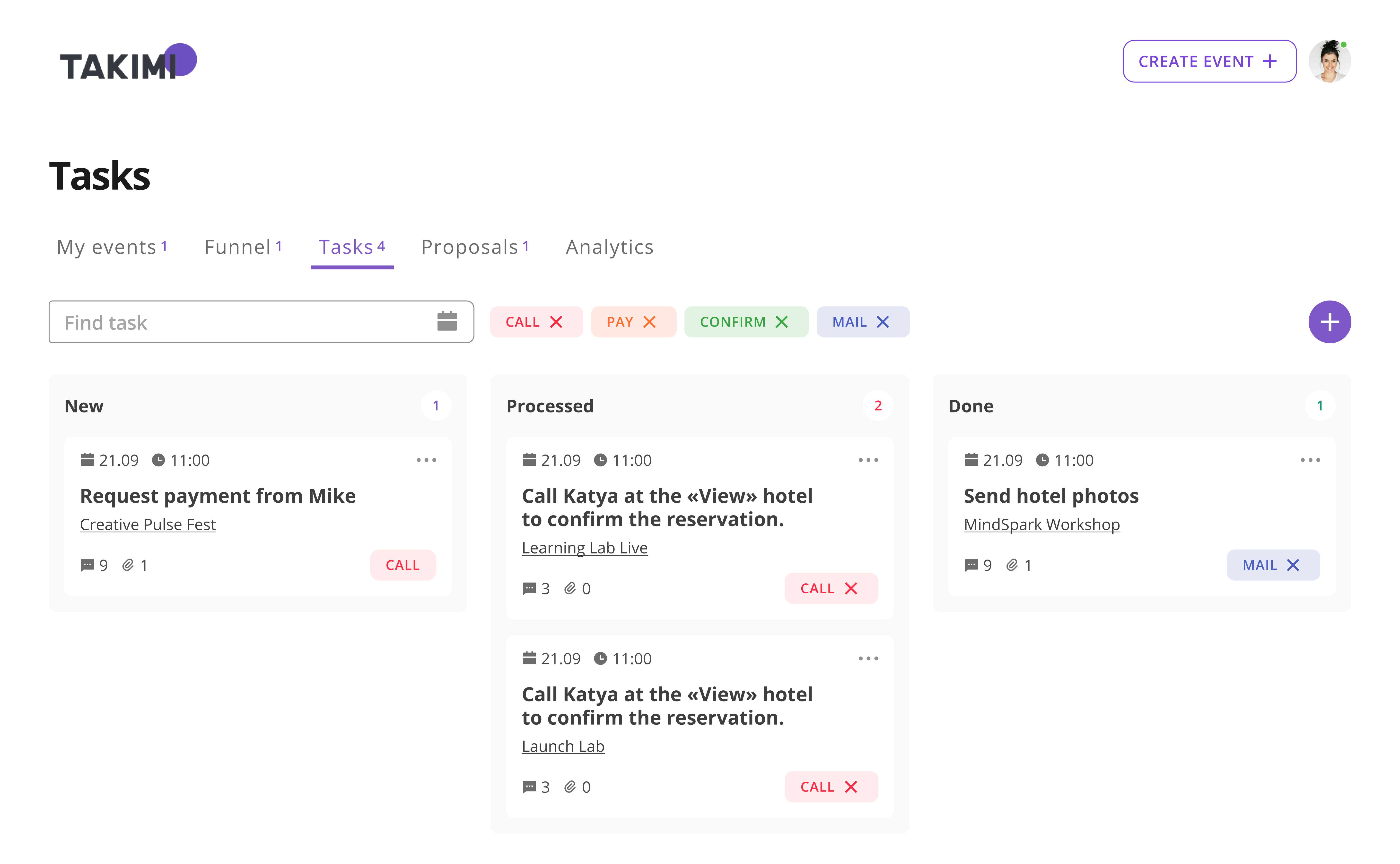Remove the PAY filter chip
The image size is (1400, 864).
click(x=649, y=322)
